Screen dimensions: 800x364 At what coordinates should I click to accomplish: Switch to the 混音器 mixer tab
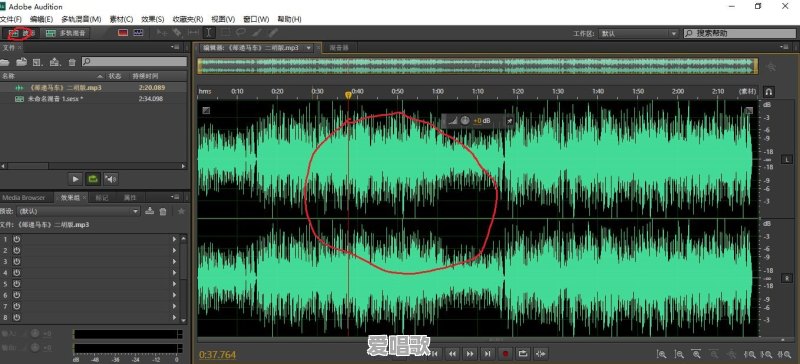[x=338, y=47]
